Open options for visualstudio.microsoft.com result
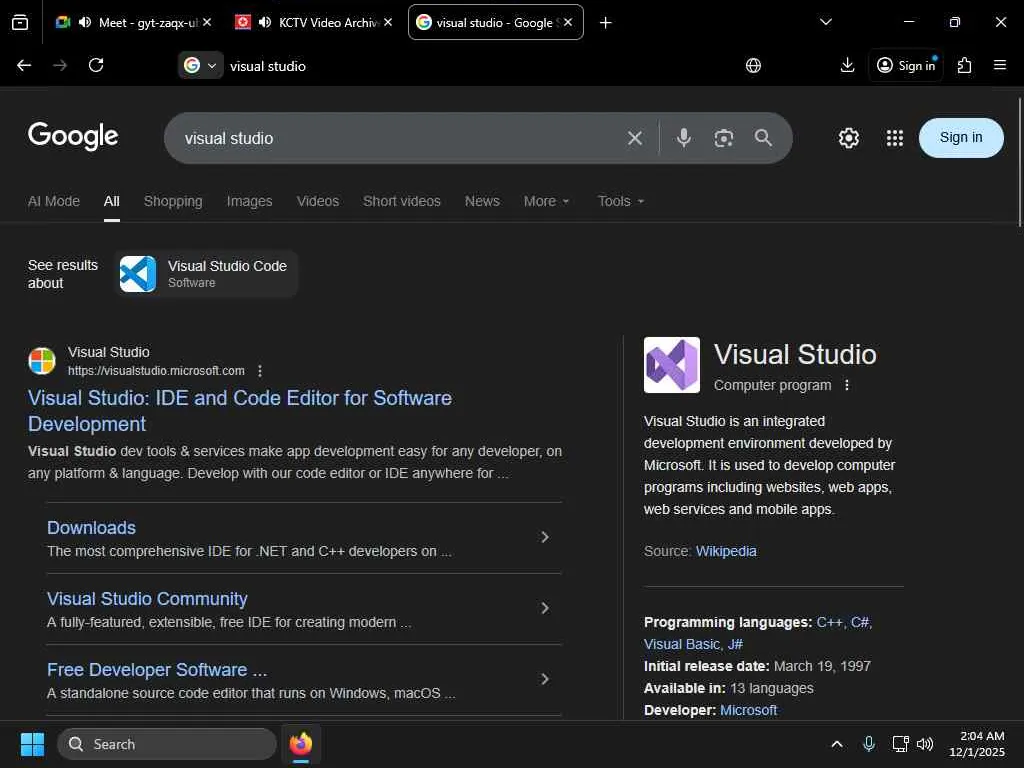1024x768 pixels. 260,371
